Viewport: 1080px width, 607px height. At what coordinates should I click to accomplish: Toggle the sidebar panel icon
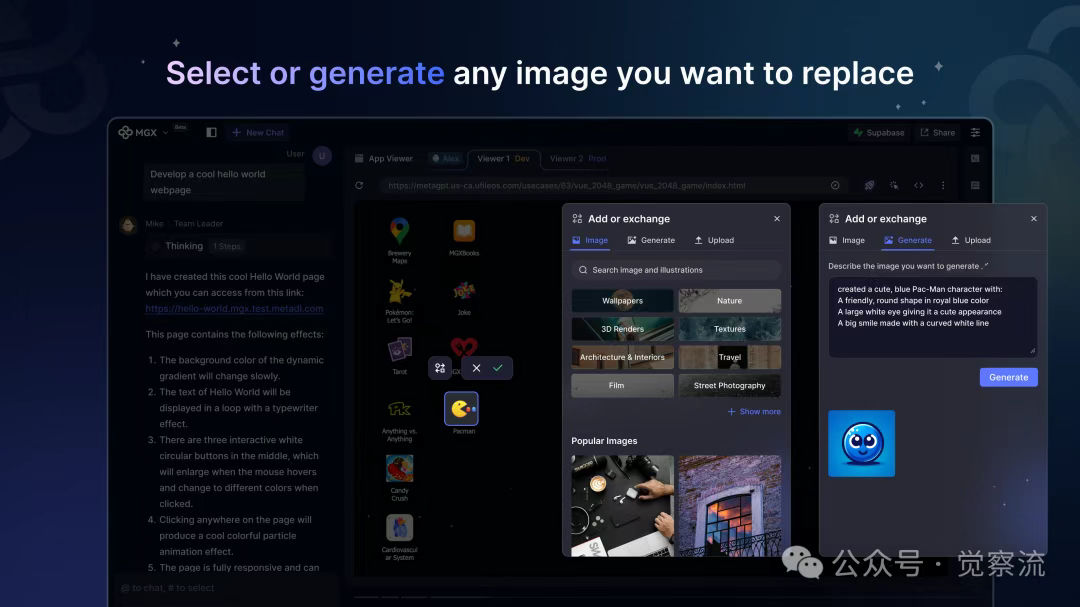pyautogui.click(x=211, y=132)
